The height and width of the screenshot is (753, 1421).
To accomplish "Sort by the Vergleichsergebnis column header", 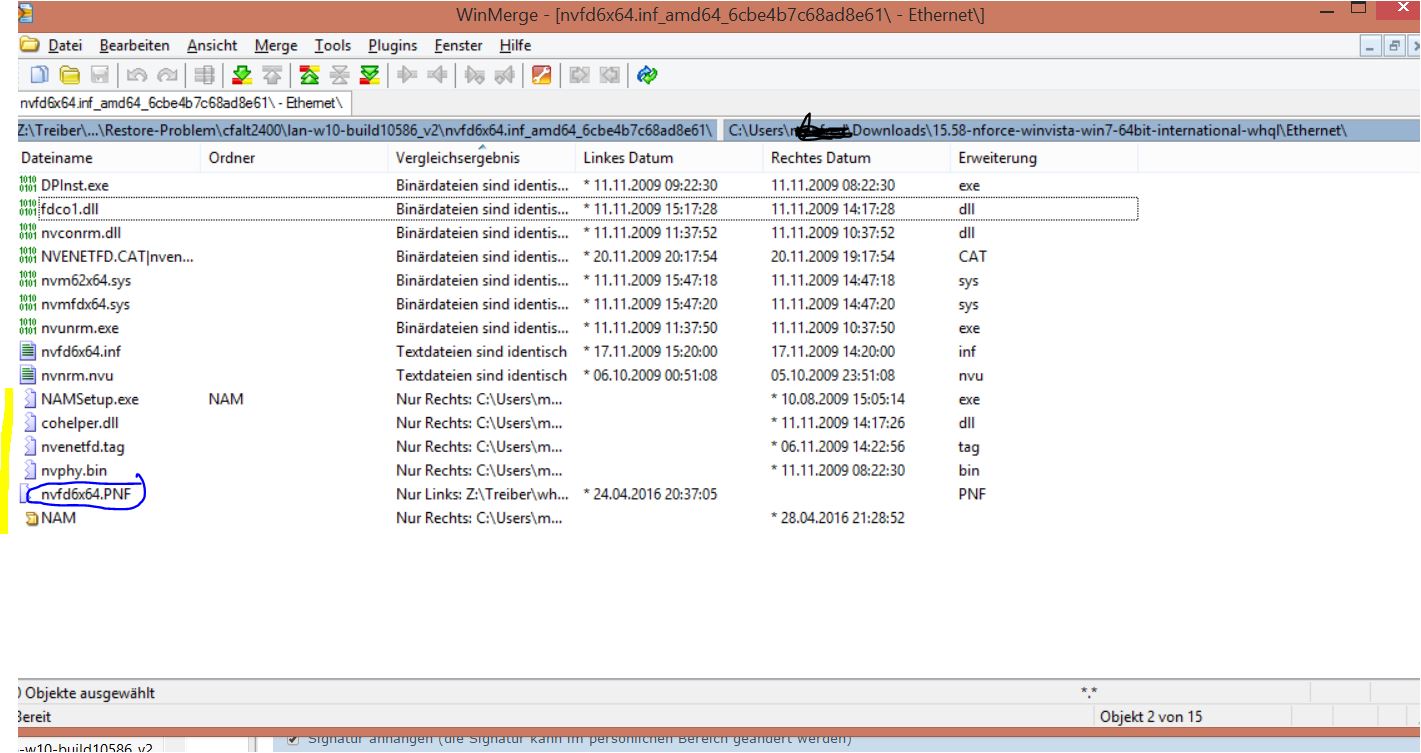I will [x=458, y=158].
